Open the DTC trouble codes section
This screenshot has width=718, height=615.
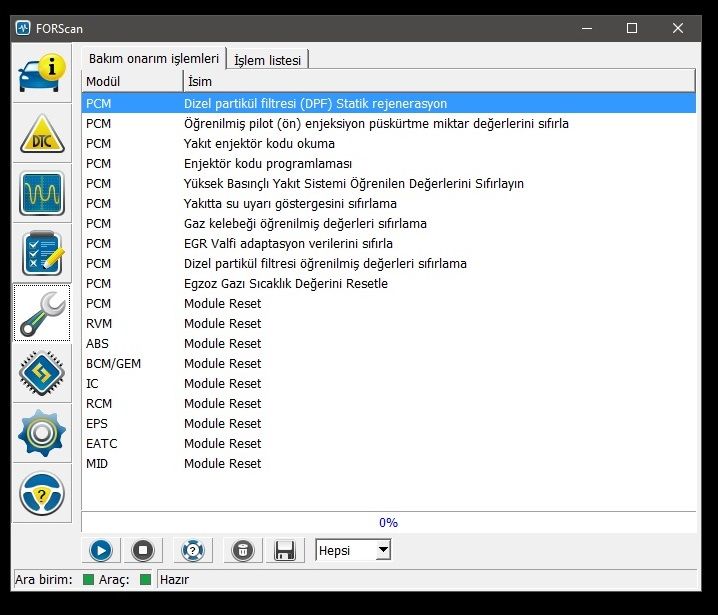(x=42, y=133)
